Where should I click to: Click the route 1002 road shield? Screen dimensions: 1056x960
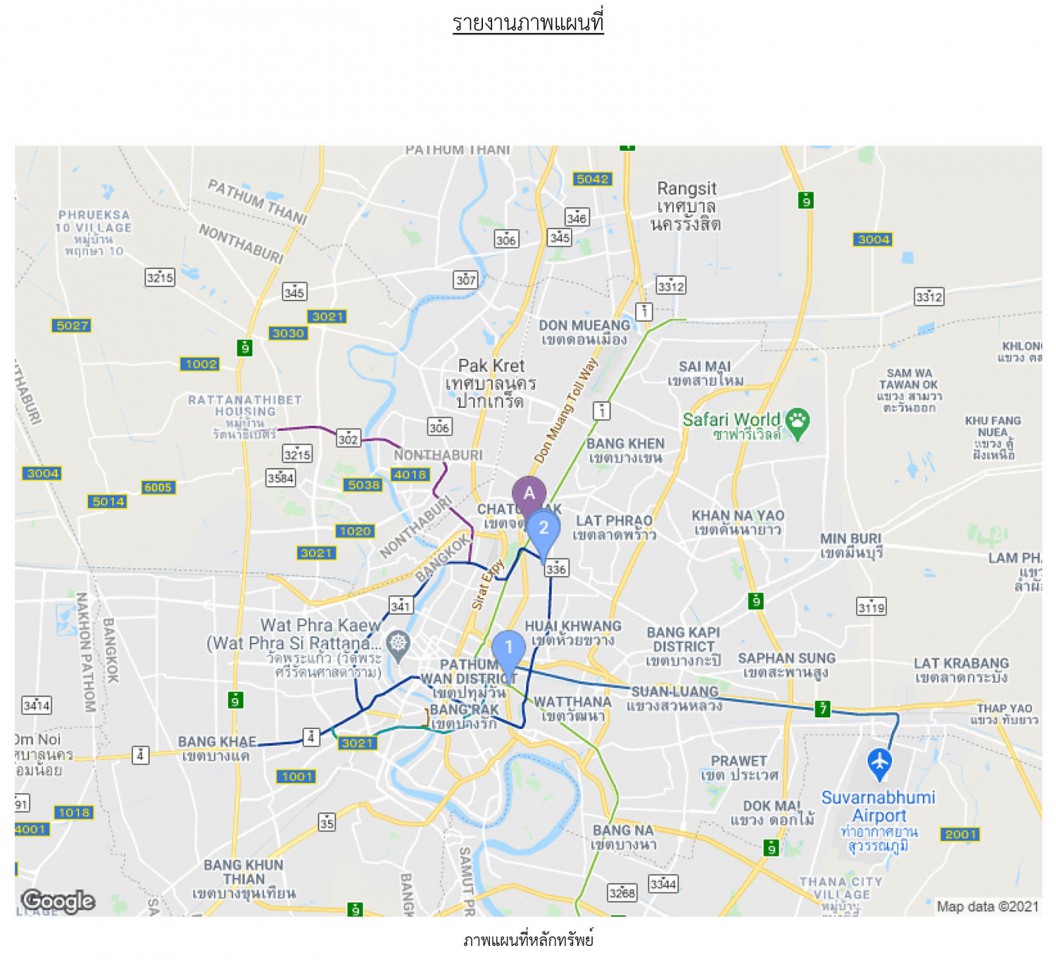[x=201, y=364]
